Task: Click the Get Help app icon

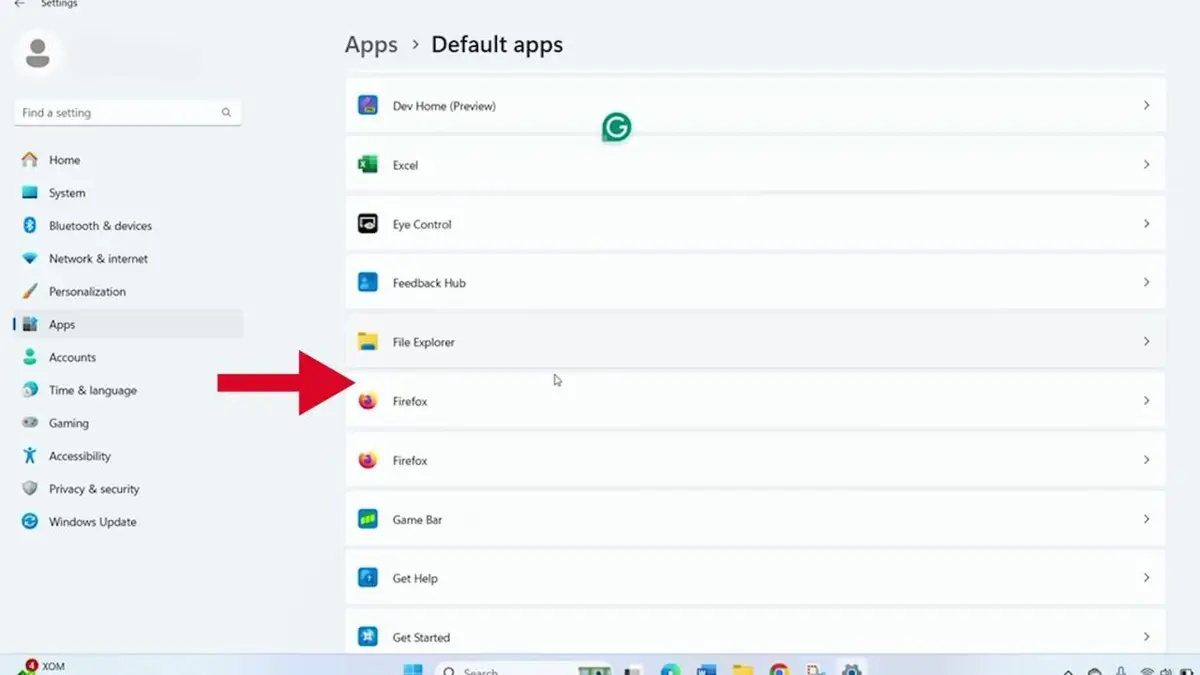Action: point(368,578)
